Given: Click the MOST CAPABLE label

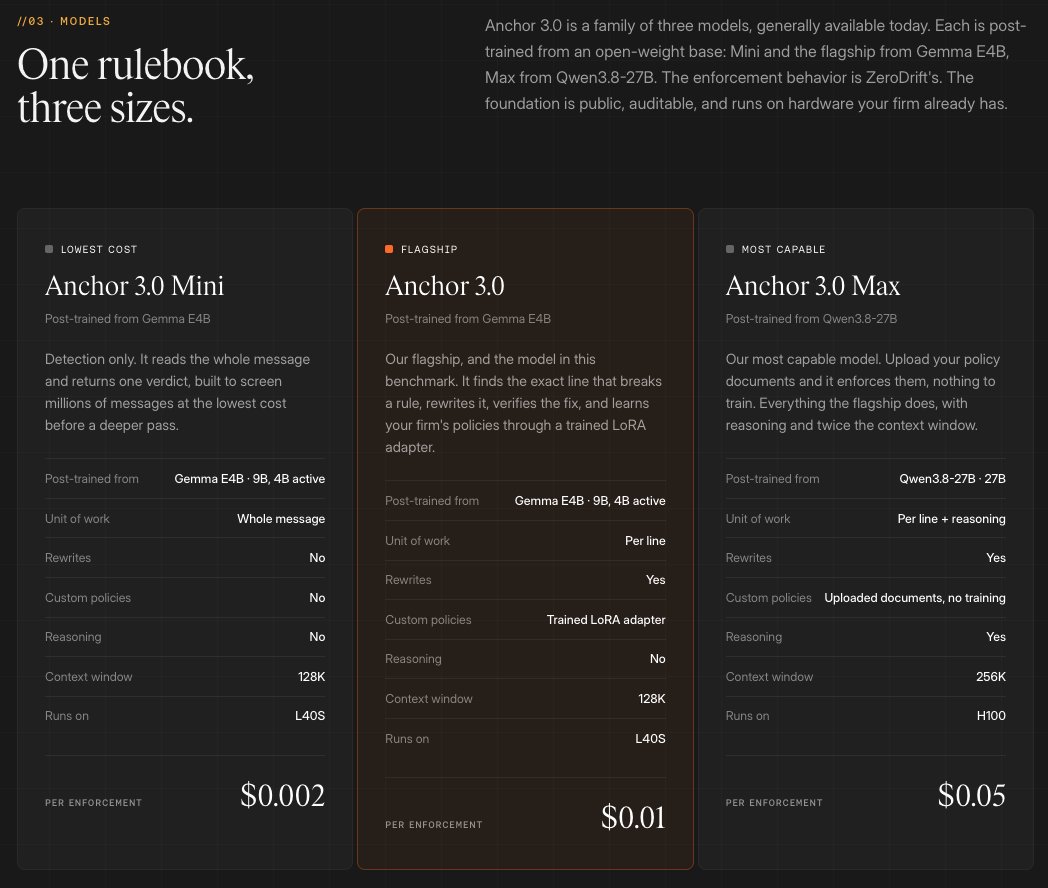Looking at the screenshot, I should [x=783, y=249].
